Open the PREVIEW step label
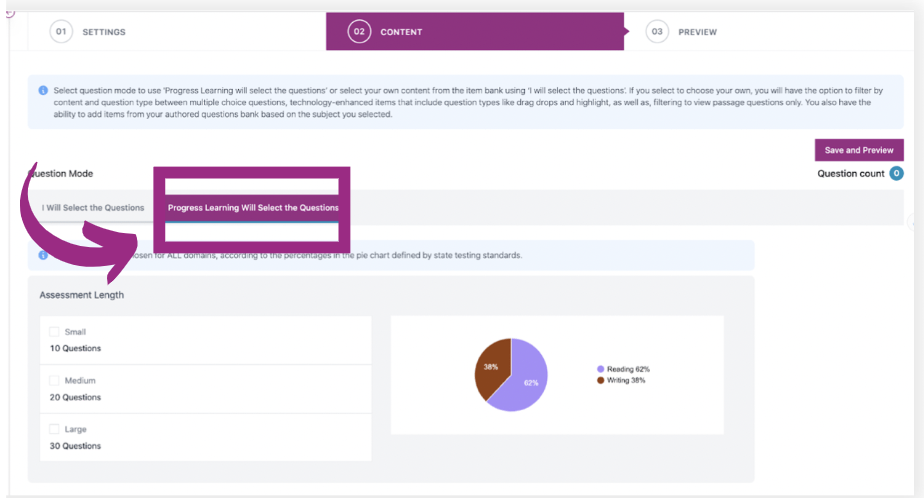 pos(697,32)
